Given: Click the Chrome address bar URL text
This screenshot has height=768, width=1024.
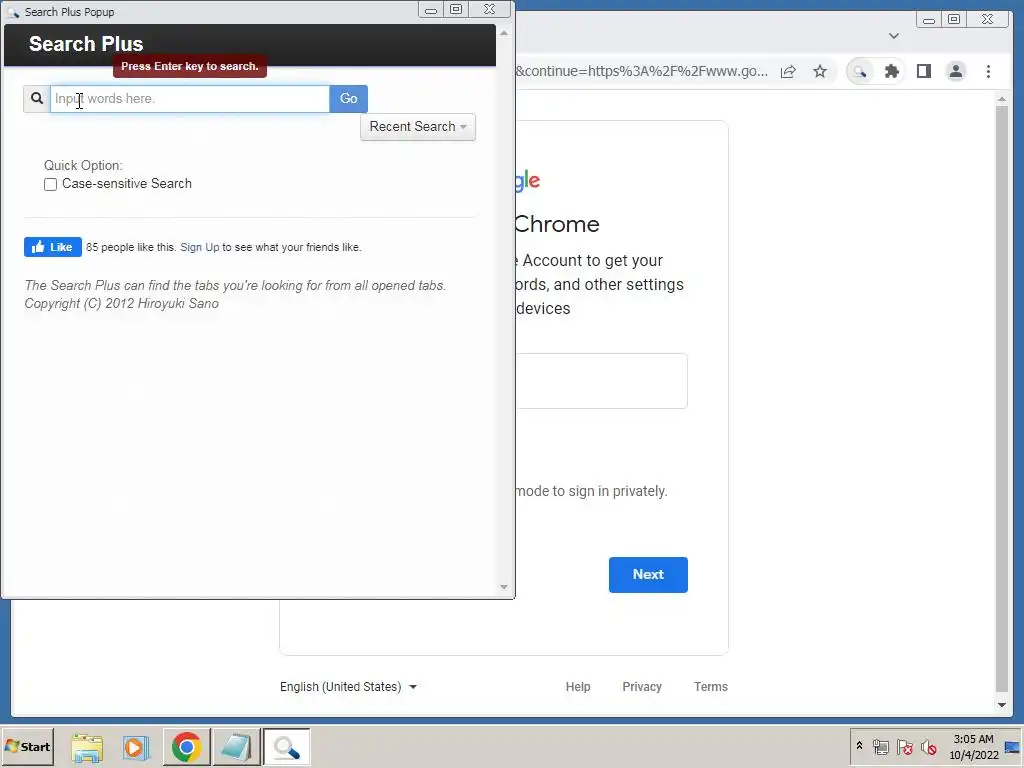Looking at the screenshot, I should [x=641, y=71].
